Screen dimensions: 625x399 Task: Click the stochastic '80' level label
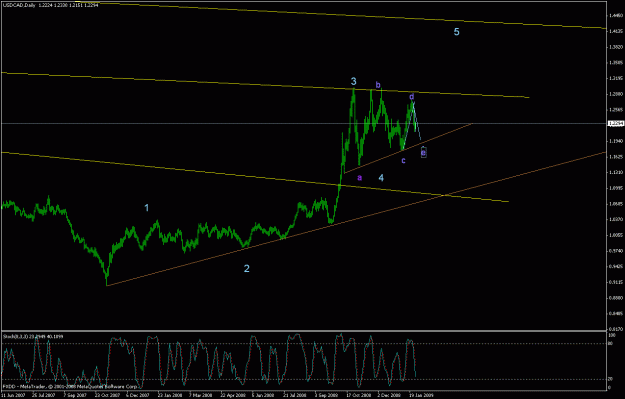point(610,344)
